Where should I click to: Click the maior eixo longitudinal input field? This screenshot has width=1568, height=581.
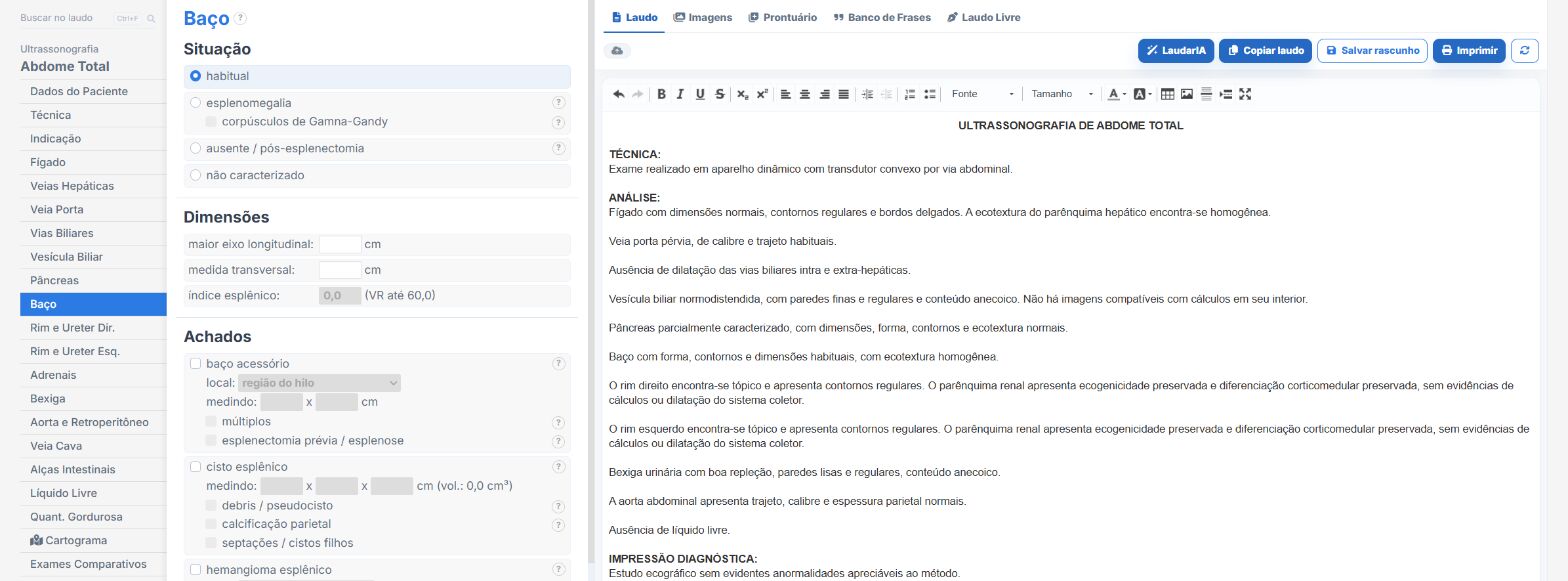tap(340, 244)
